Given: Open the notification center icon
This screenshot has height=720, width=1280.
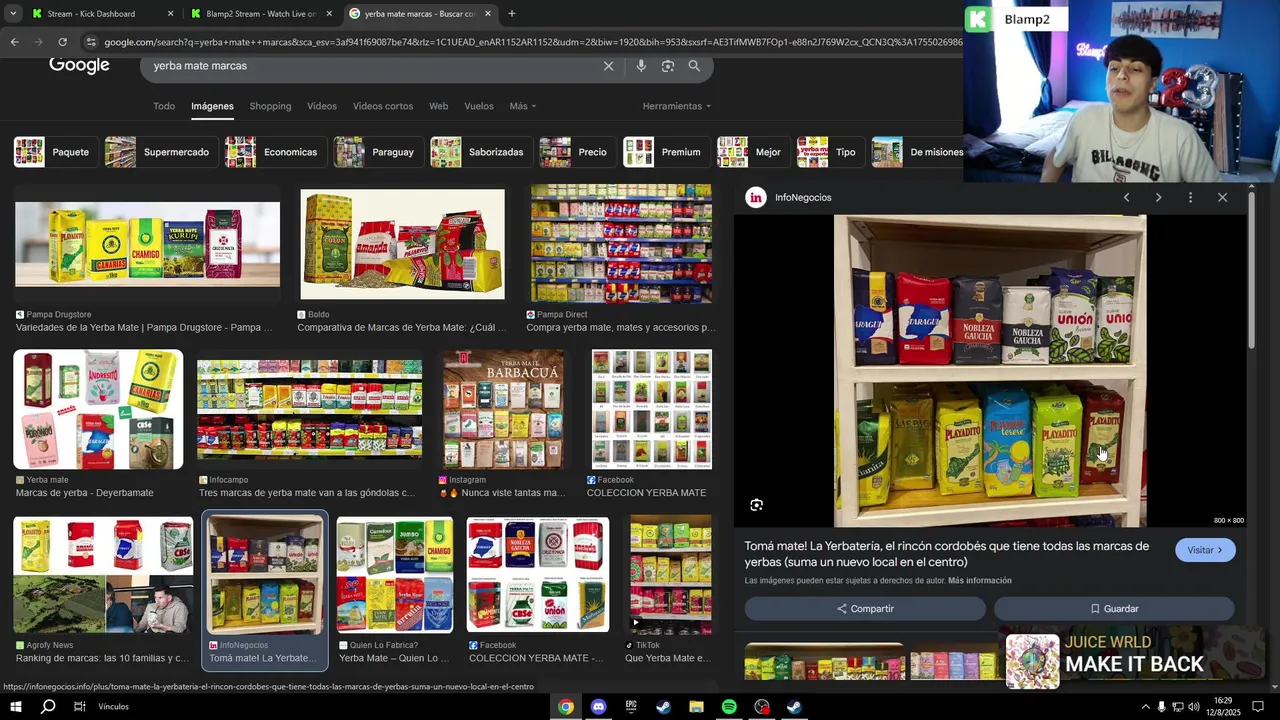Looking at the screenshot, I should [x=1258, y=707].
